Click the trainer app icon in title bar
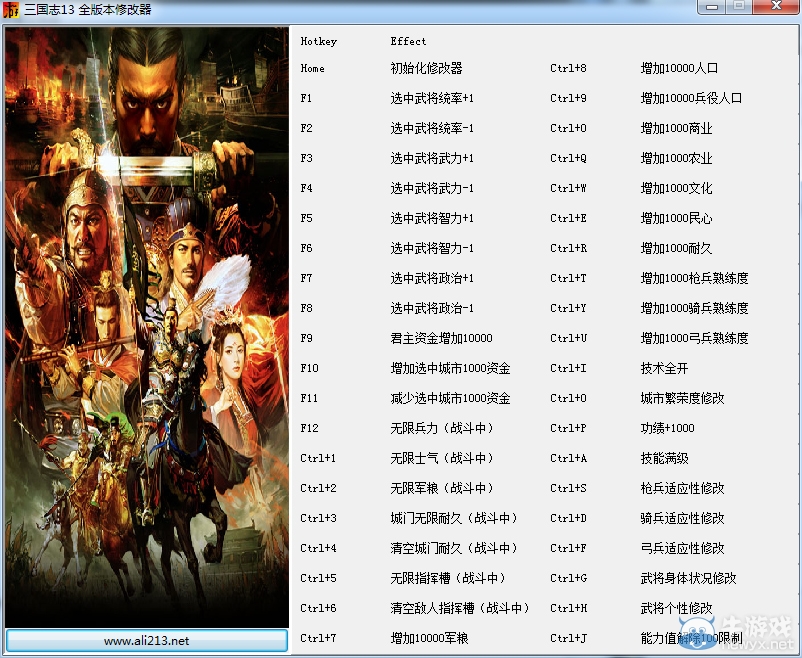Image resolution: width=802 pixels, height=658 pixels. 10,10
